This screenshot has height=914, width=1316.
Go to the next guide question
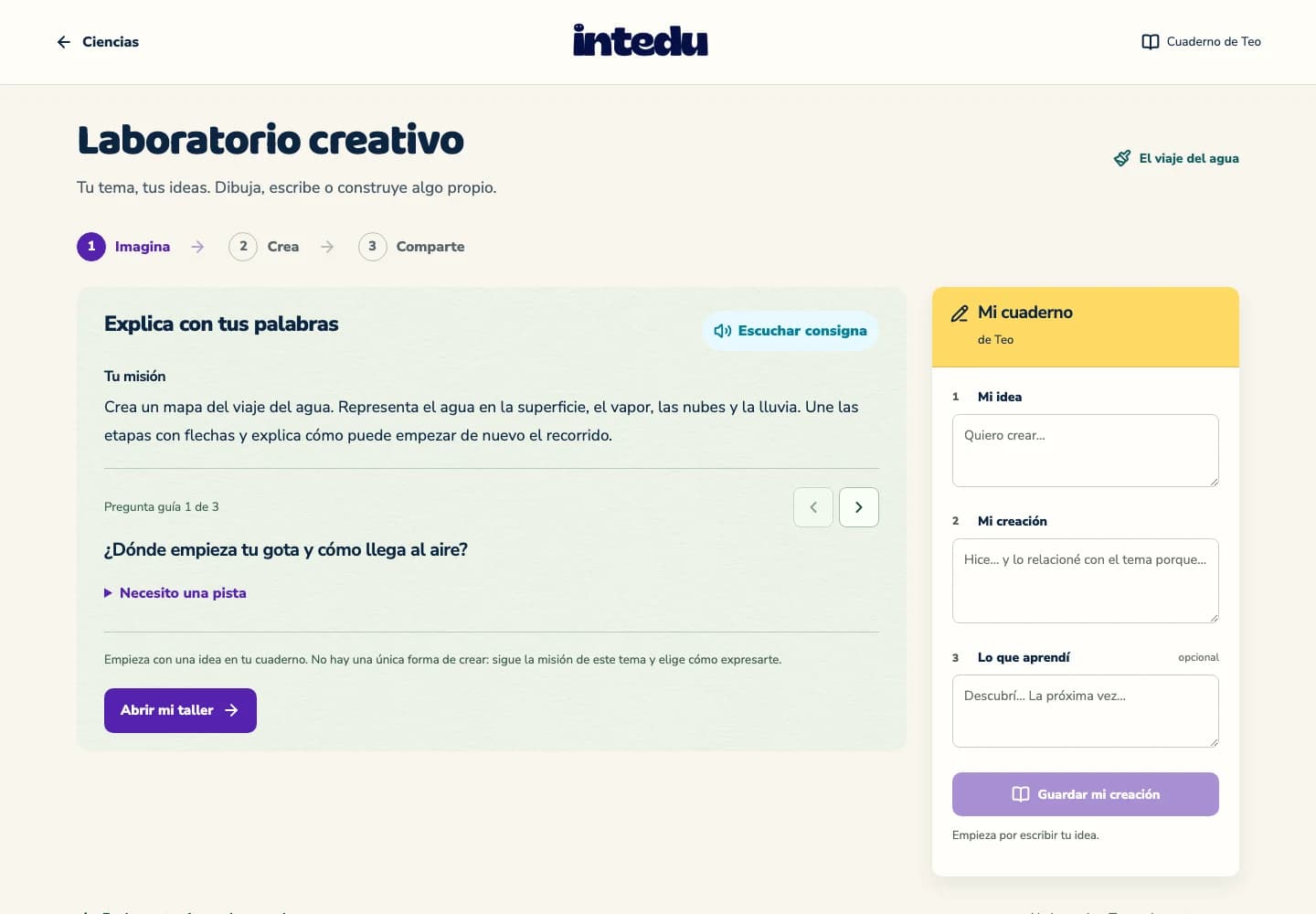click(x=859, y=507)
